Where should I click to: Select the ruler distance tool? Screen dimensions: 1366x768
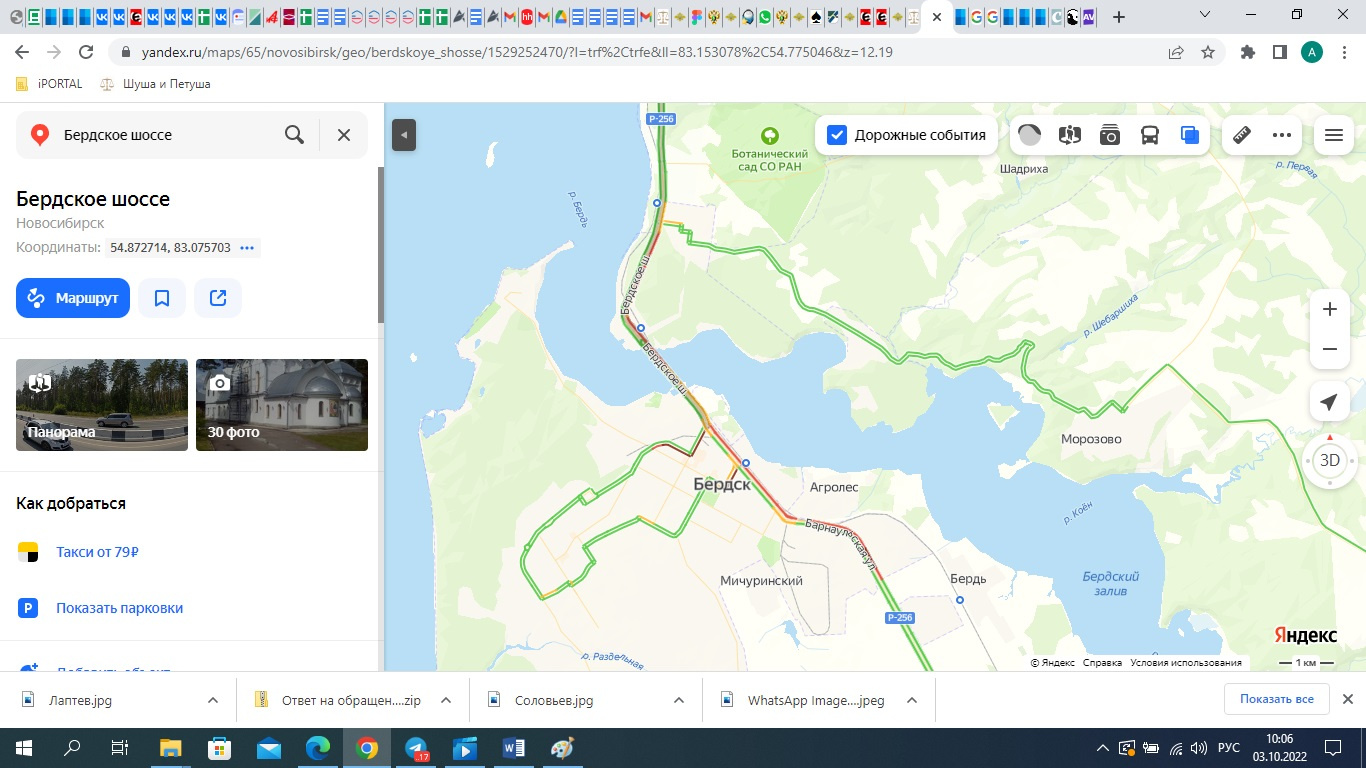click(1242, 135)
